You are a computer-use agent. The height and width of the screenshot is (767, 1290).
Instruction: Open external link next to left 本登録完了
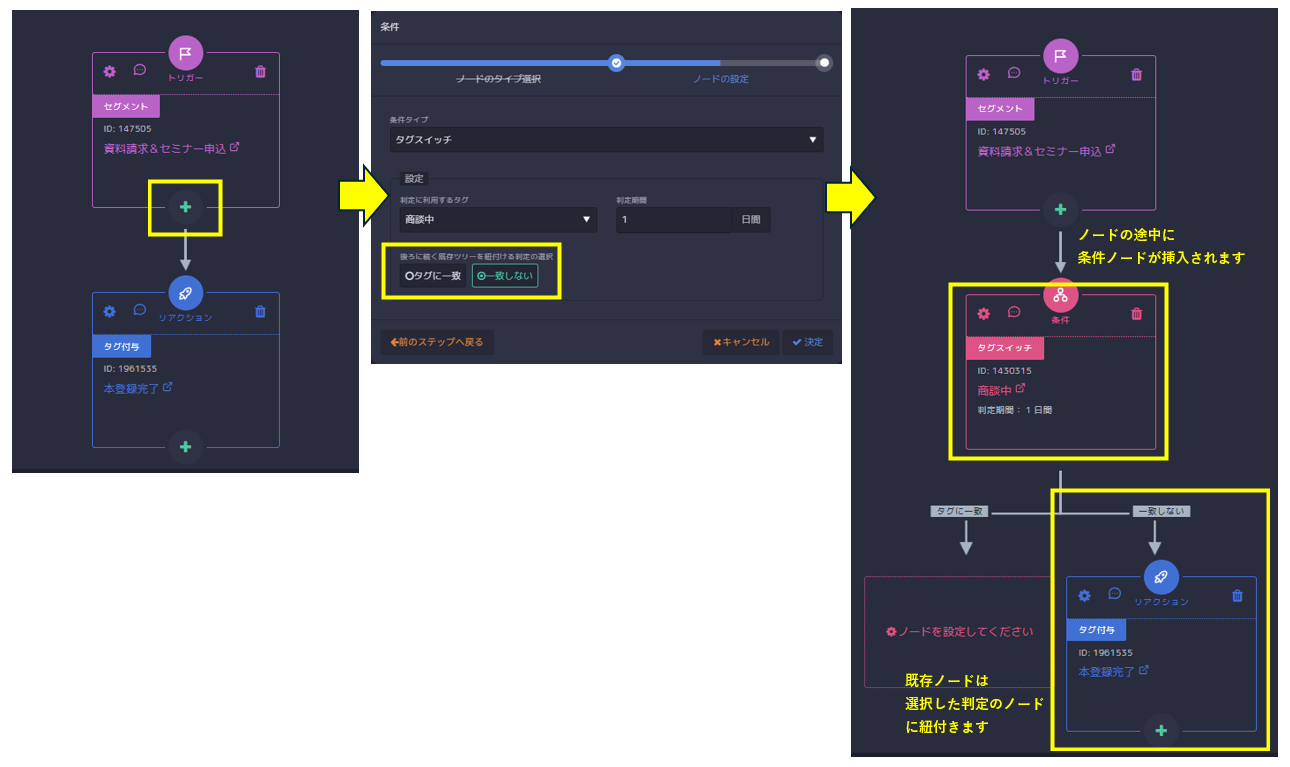tap(168, 387)
